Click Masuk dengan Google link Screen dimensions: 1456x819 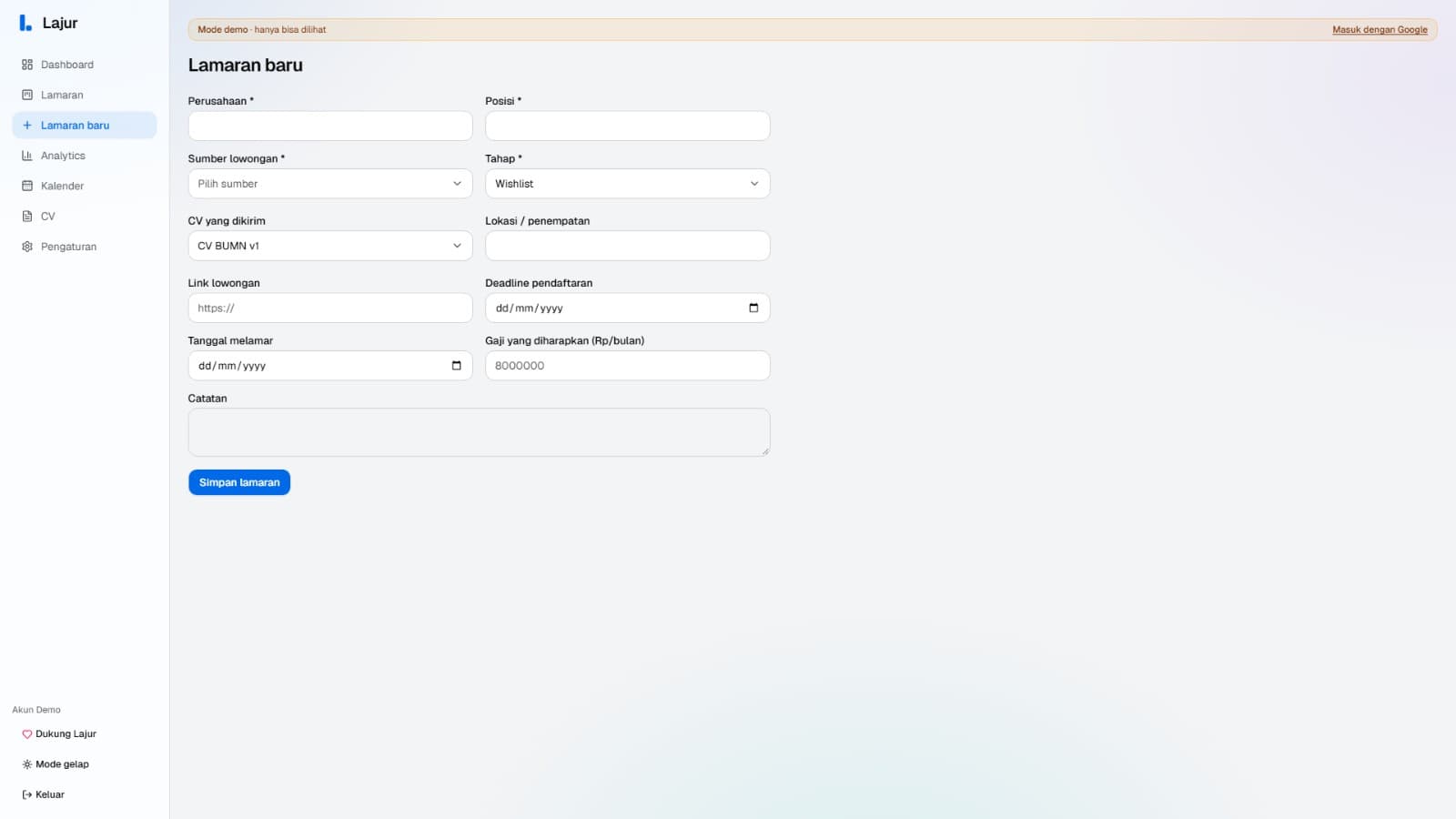click(x=1380, y=30)
